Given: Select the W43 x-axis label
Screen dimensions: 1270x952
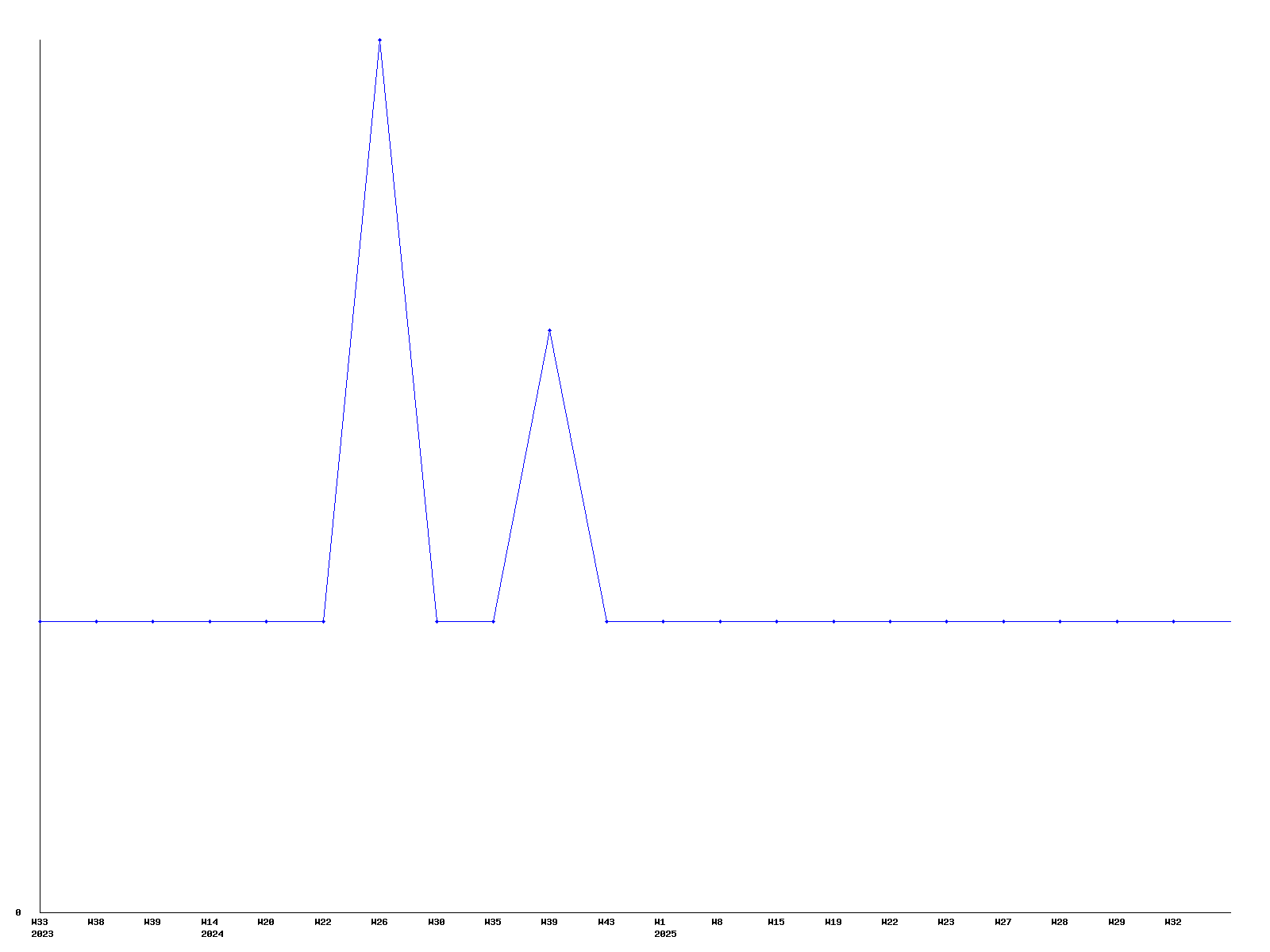Looking at the screenshot, I should [606, 922].
